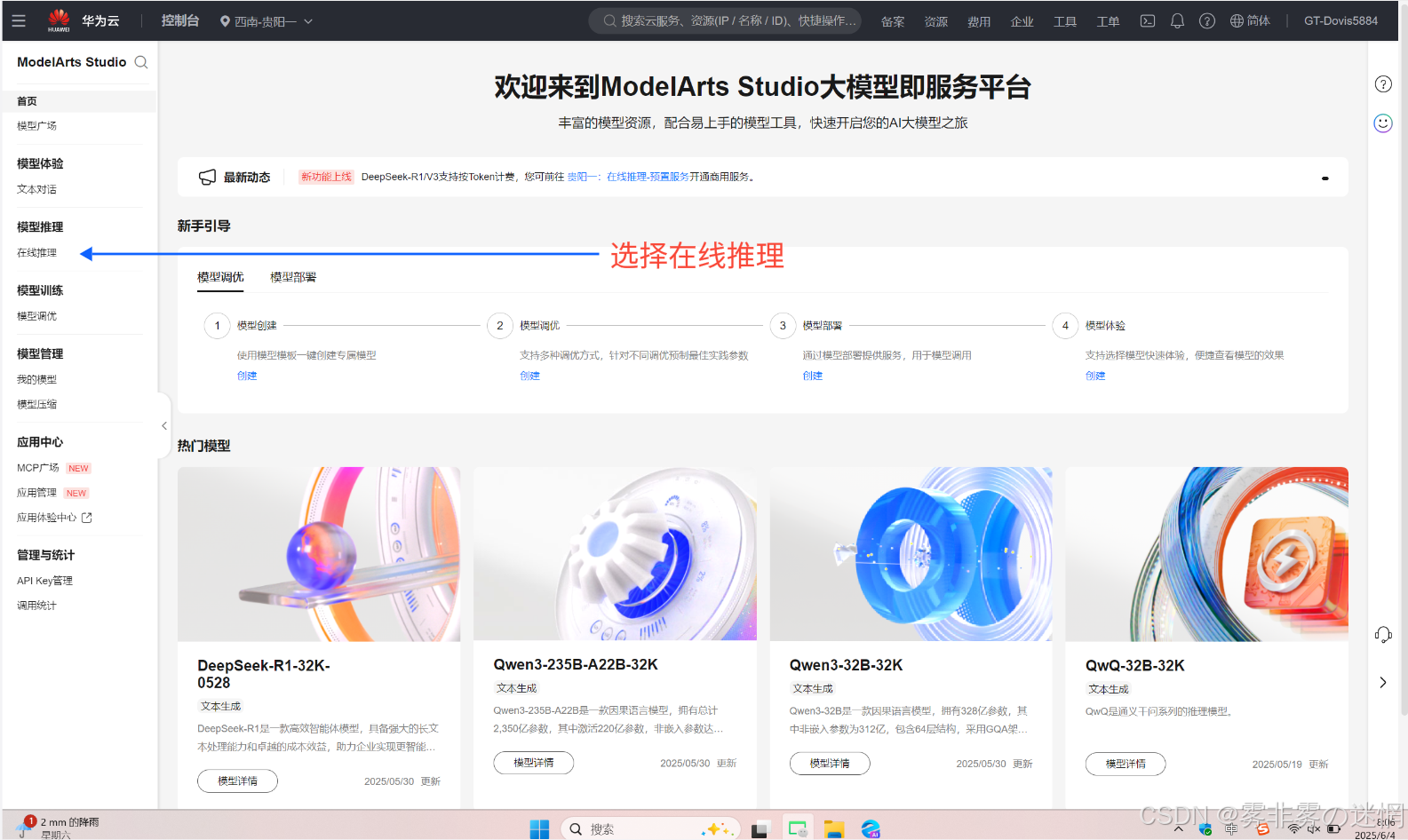Open the QwQ-32B-32K card image
The image size is (1408, 840).
point(1206,554)
